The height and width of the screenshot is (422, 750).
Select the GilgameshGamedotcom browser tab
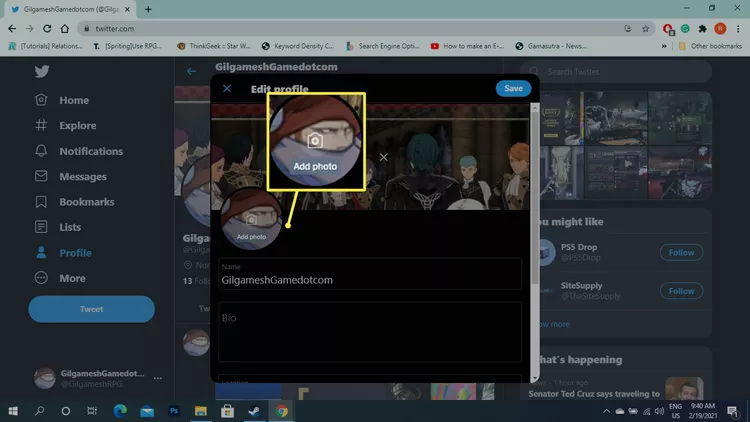tap(70, 9)
